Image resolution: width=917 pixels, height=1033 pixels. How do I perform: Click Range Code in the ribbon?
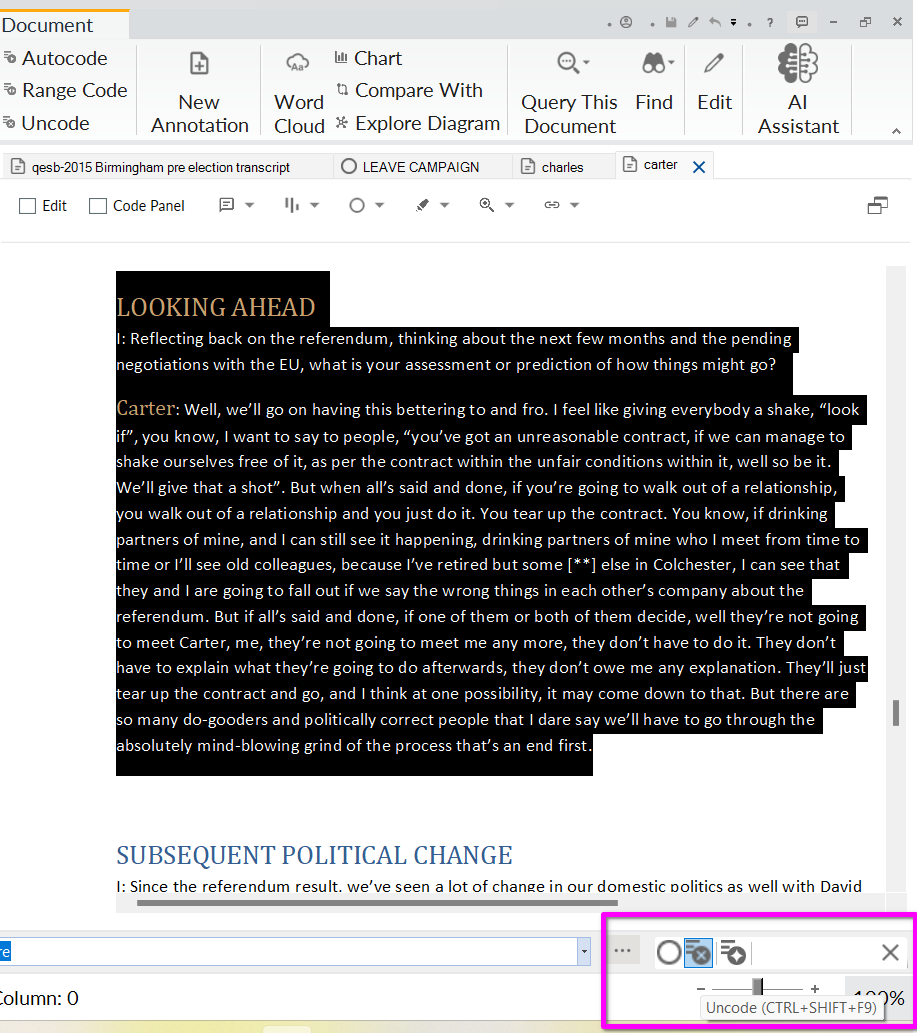pos(64,90)
